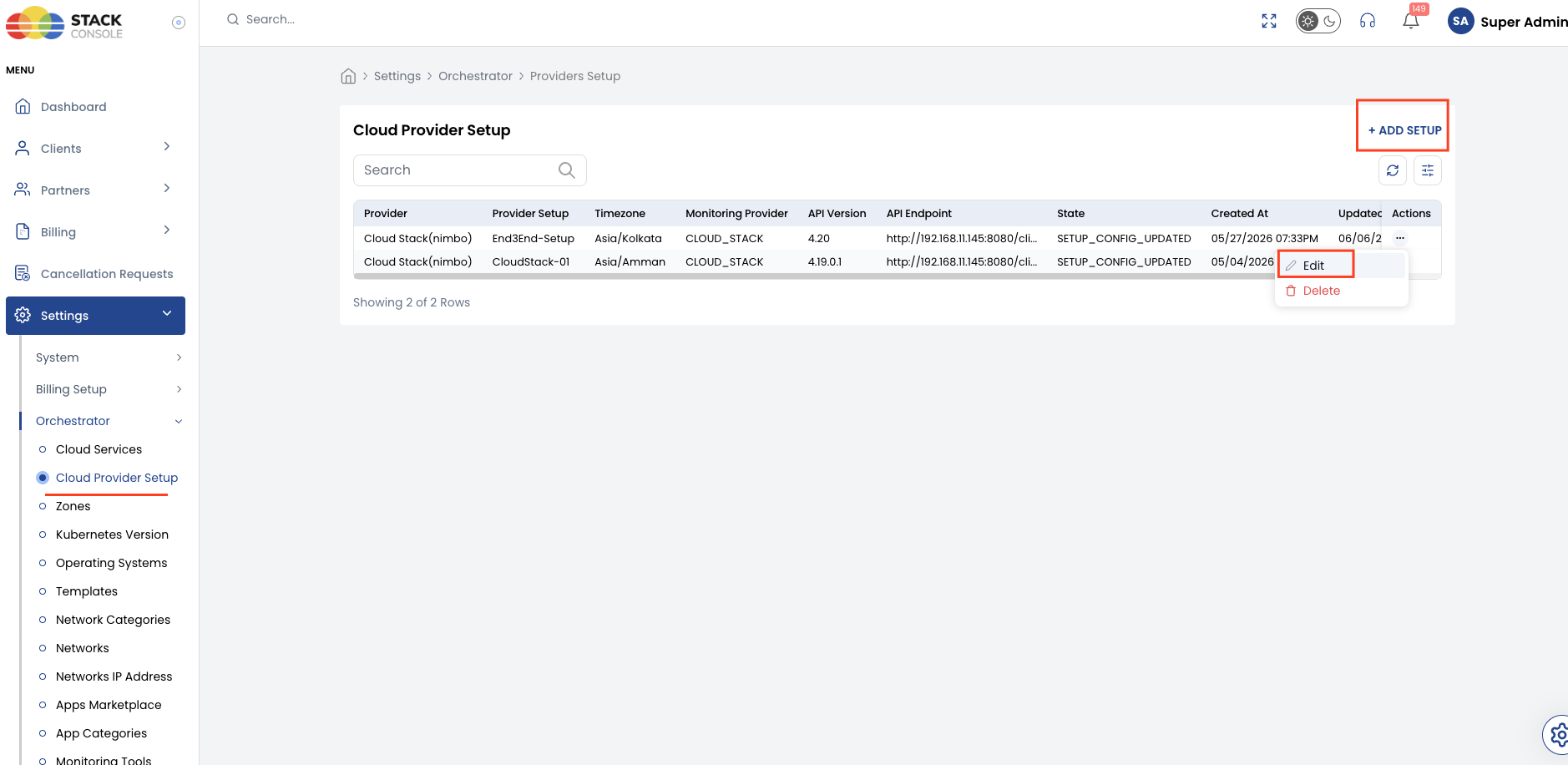
Task: Click the Dashboard home icon in sidebar
Action: tap(23, 107)
